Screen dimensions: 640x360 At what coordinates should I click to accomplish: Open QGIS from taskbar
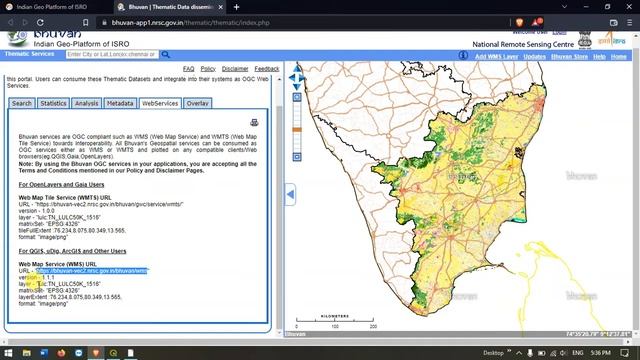click(113, 353)
